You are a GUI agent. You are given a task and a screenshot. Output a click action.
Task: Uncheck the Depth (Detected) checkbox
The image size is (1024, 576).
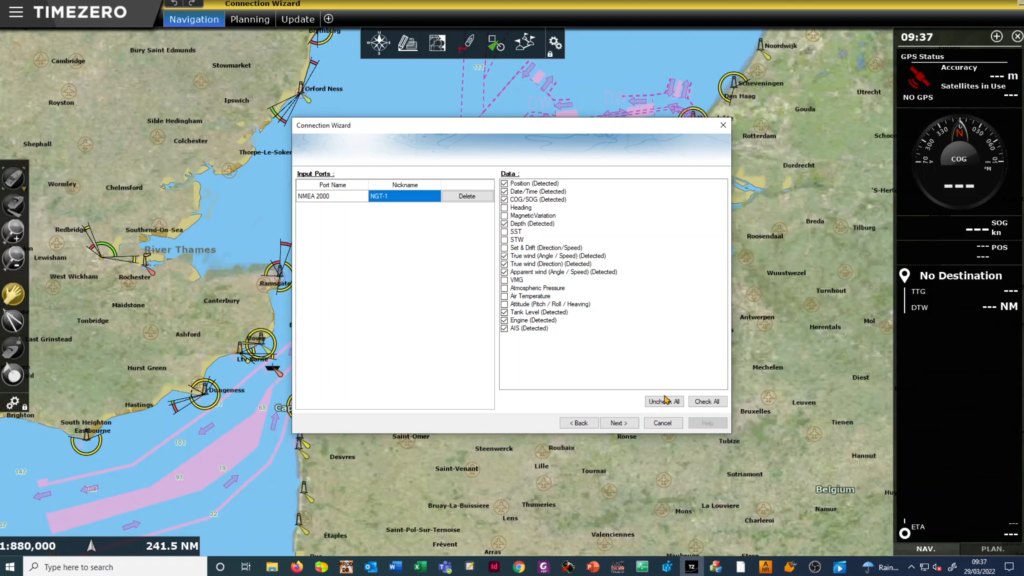click(x=504, y=223)
